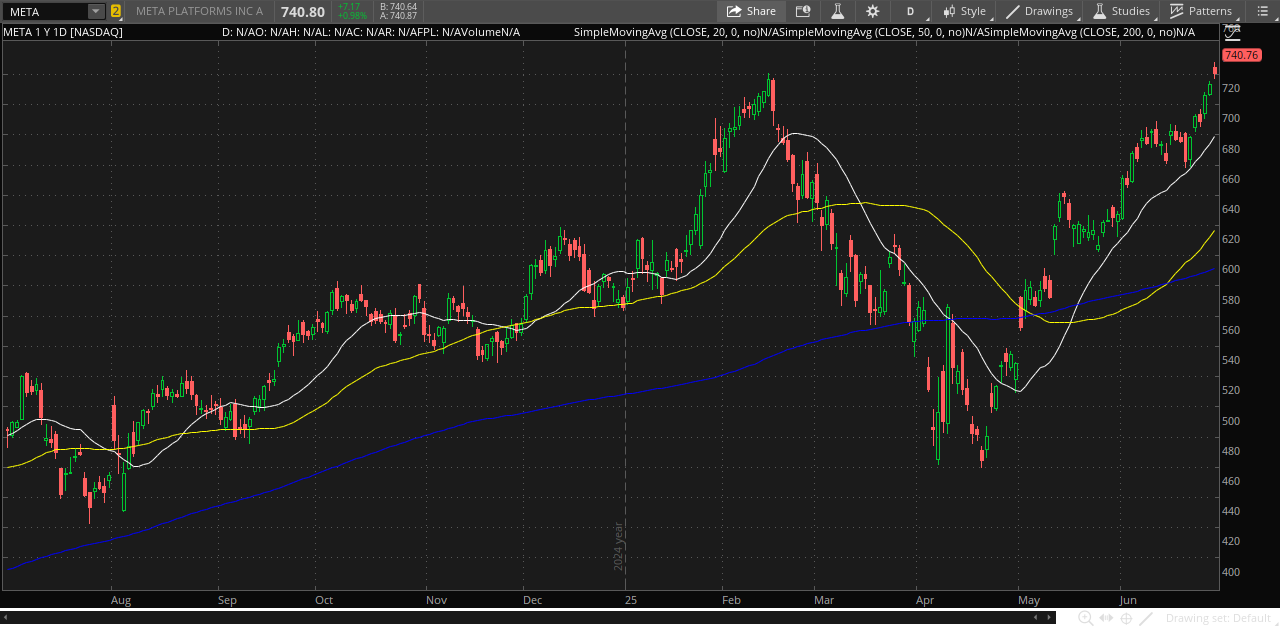The image size is (1280, 628).
Task: Open the flask Edit Studies icon
Action: click(837, 11)
